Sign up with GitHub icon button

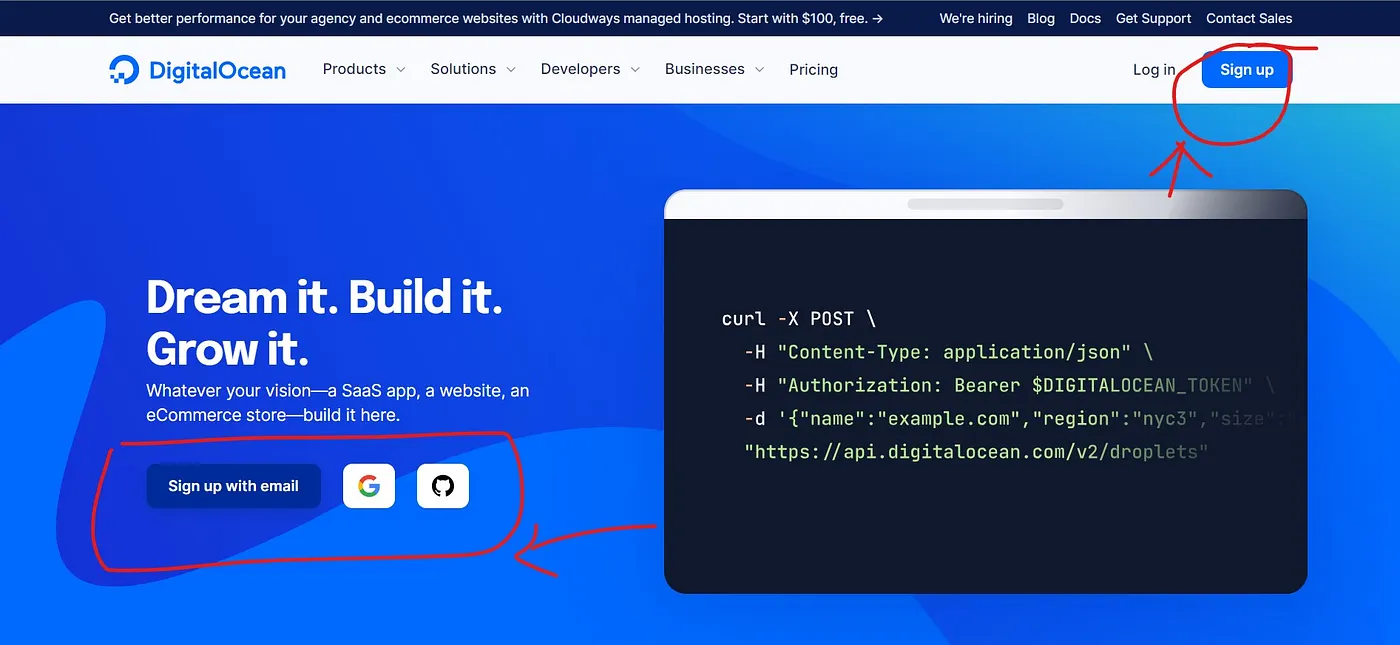click(443, 486)
